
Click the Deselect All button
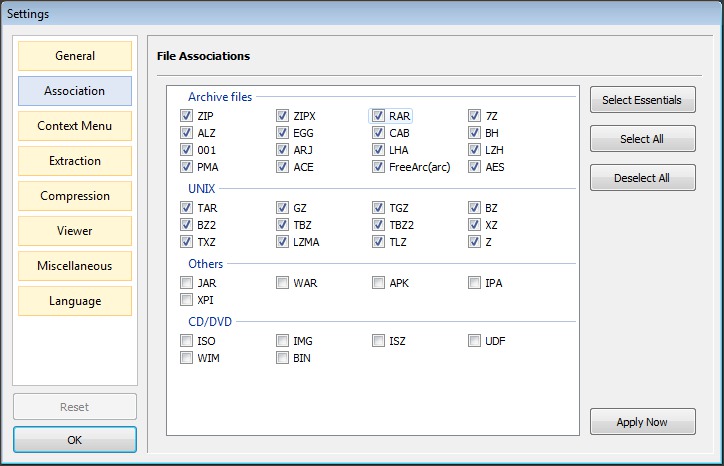click(x=643, y=178)
